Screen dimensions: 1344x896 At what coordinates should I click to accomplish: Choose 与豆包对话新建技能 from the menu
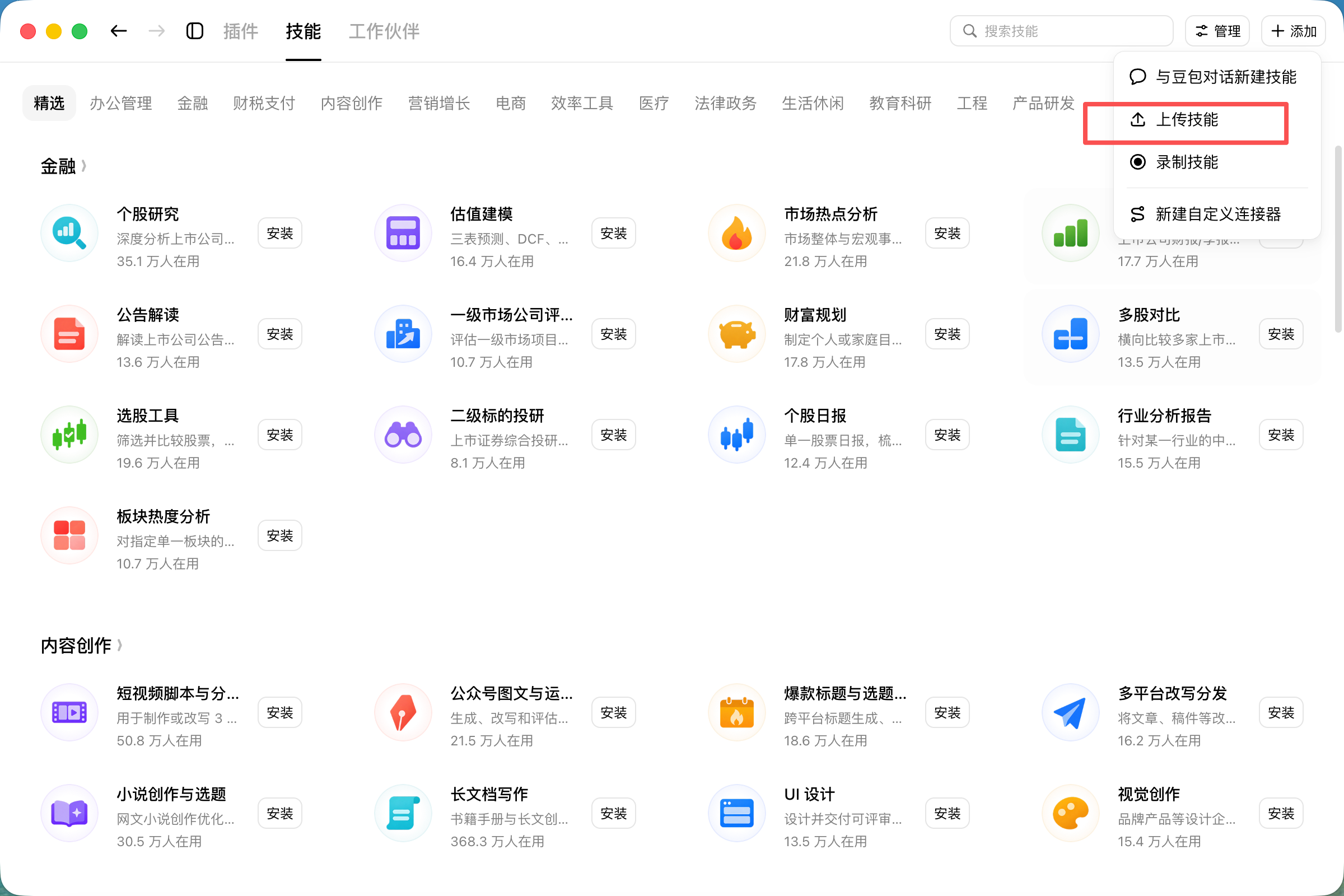point(1217,77)
